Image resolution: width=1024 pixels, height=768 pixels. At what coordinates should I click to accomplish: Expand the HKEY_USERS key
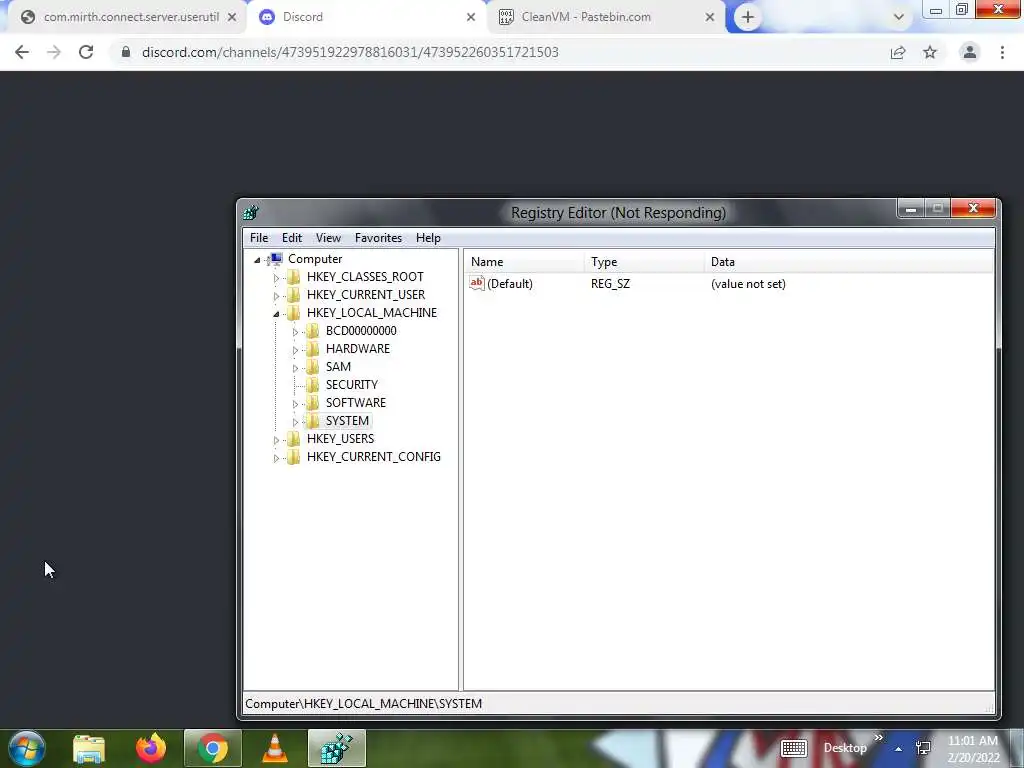point(276,440)
